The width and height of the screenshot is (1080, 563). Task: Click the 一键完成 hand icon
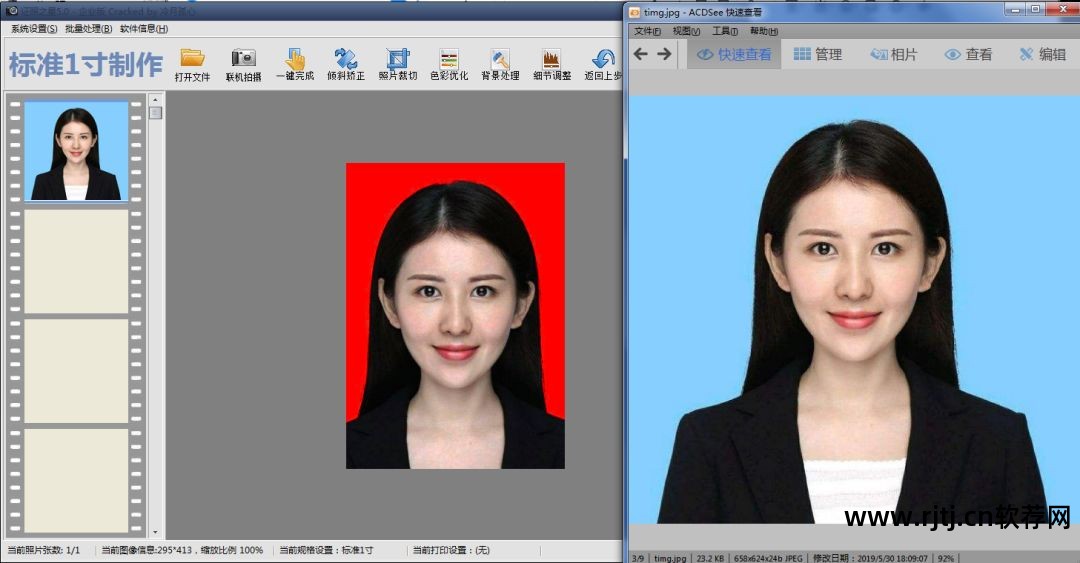pos(295,59)
